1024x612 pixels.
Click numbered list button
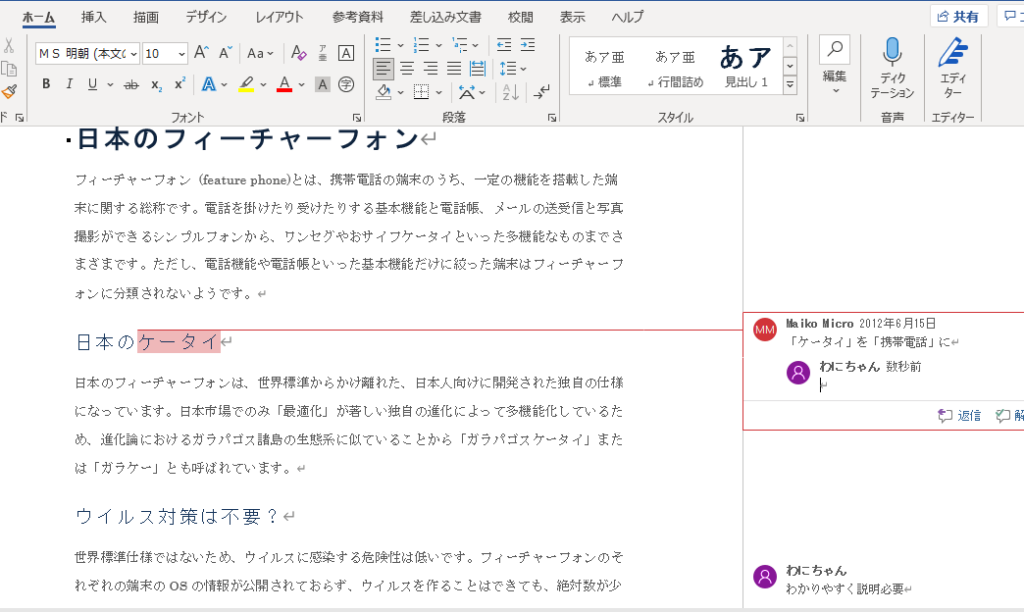pyautogui.click(x=421, y=44)
